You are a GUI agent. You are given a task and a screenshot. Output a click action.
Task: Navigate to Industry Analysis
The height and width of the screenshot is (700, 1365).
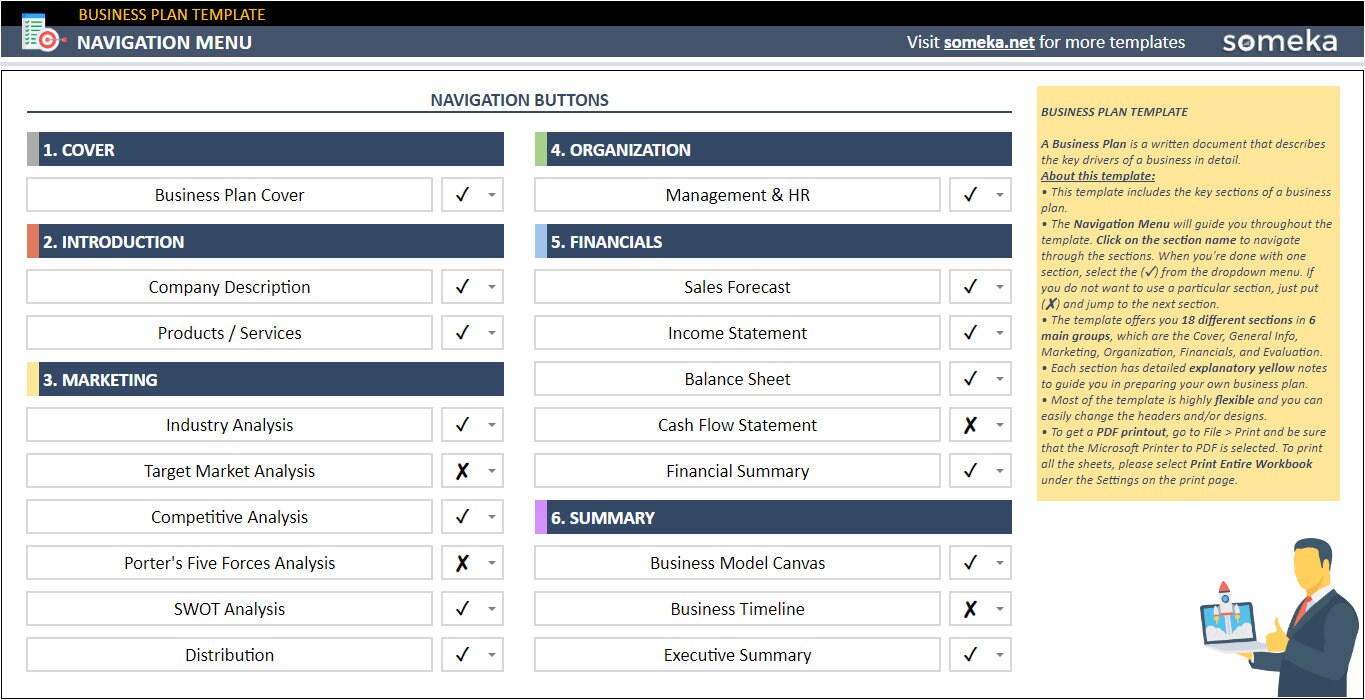tap(230, 425)
